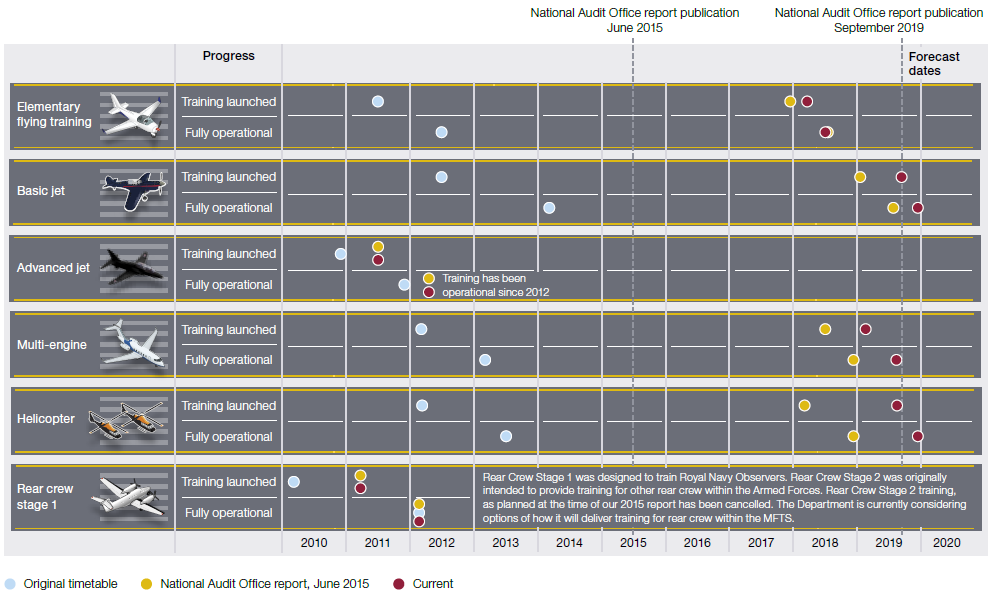Image resolution: width=995 pixels, height=594 pixels.
Task: Click the light-blue Elementary Training launched marker in 2011
Action: point(378,101)
